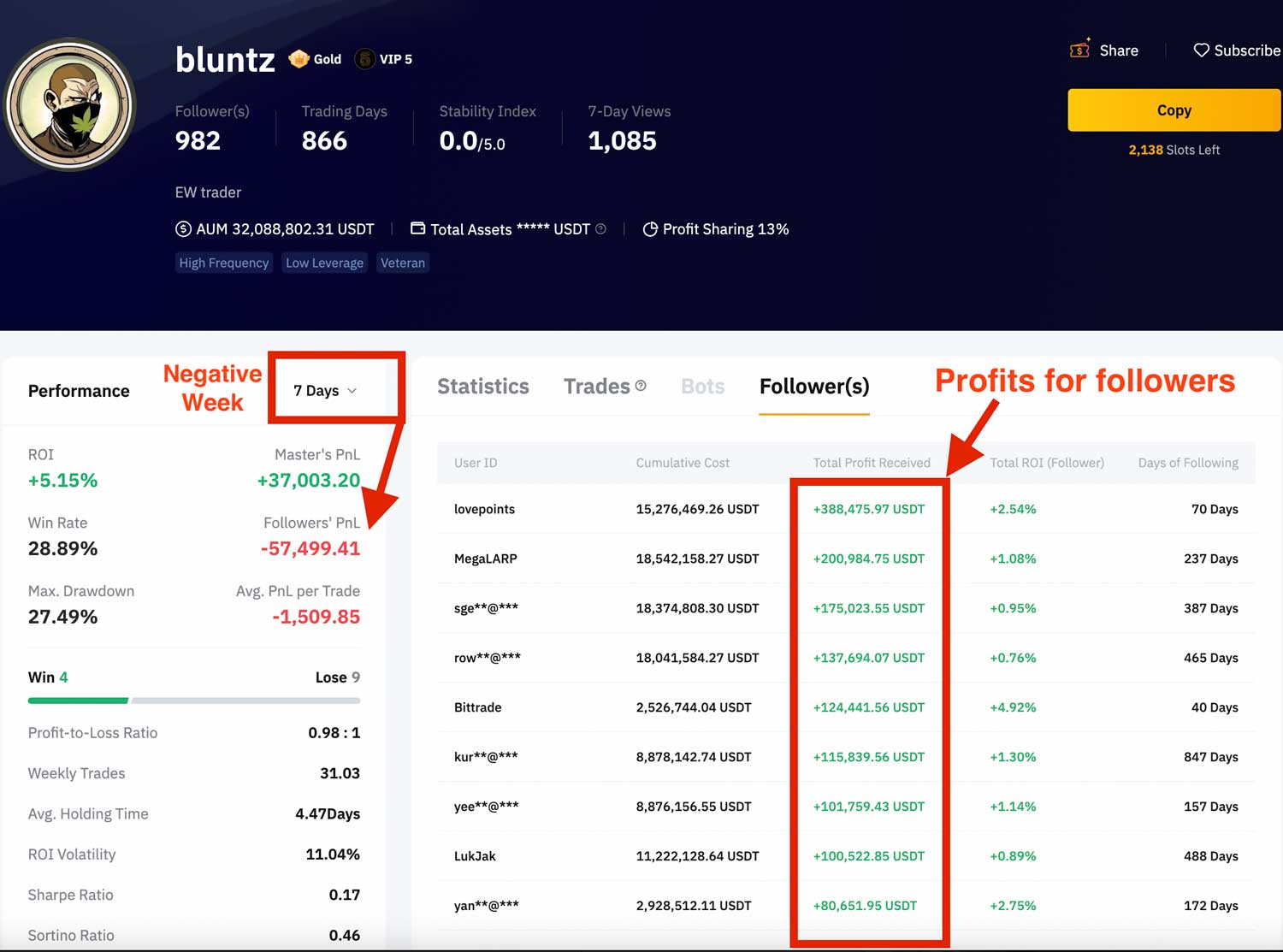1283x952 pixels.
Task: Click the heart icon to Subscribe
Action: (1201, 50)
